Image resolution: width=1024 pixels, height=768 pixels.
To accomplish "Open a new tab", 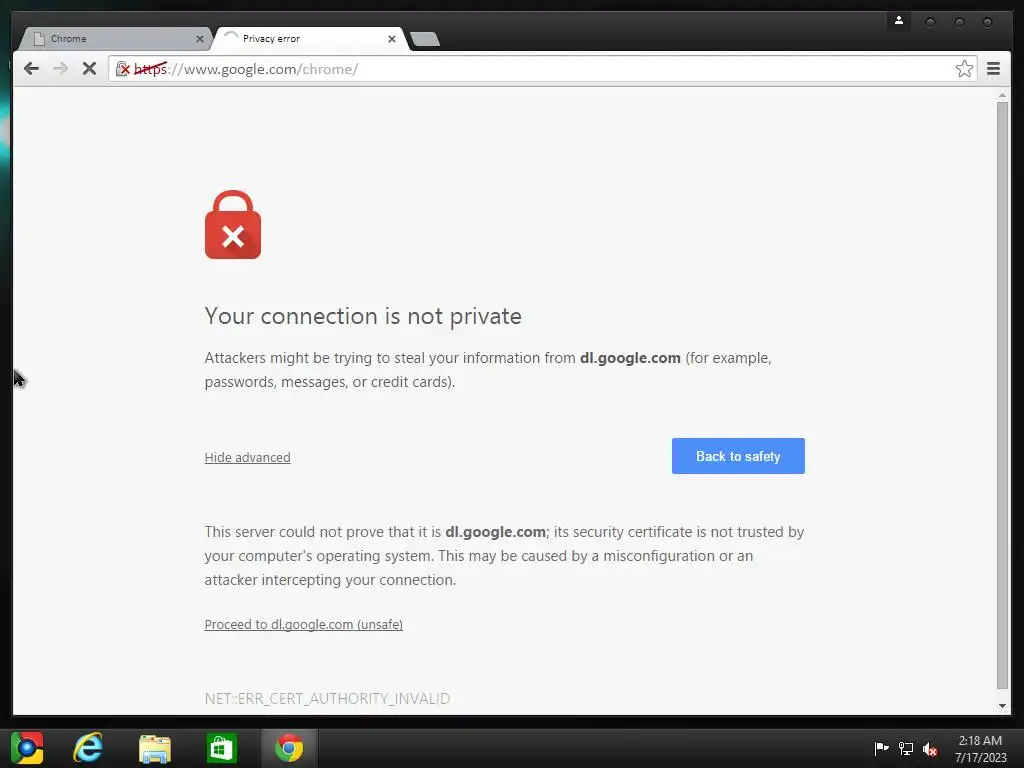I will click(425, 39).
